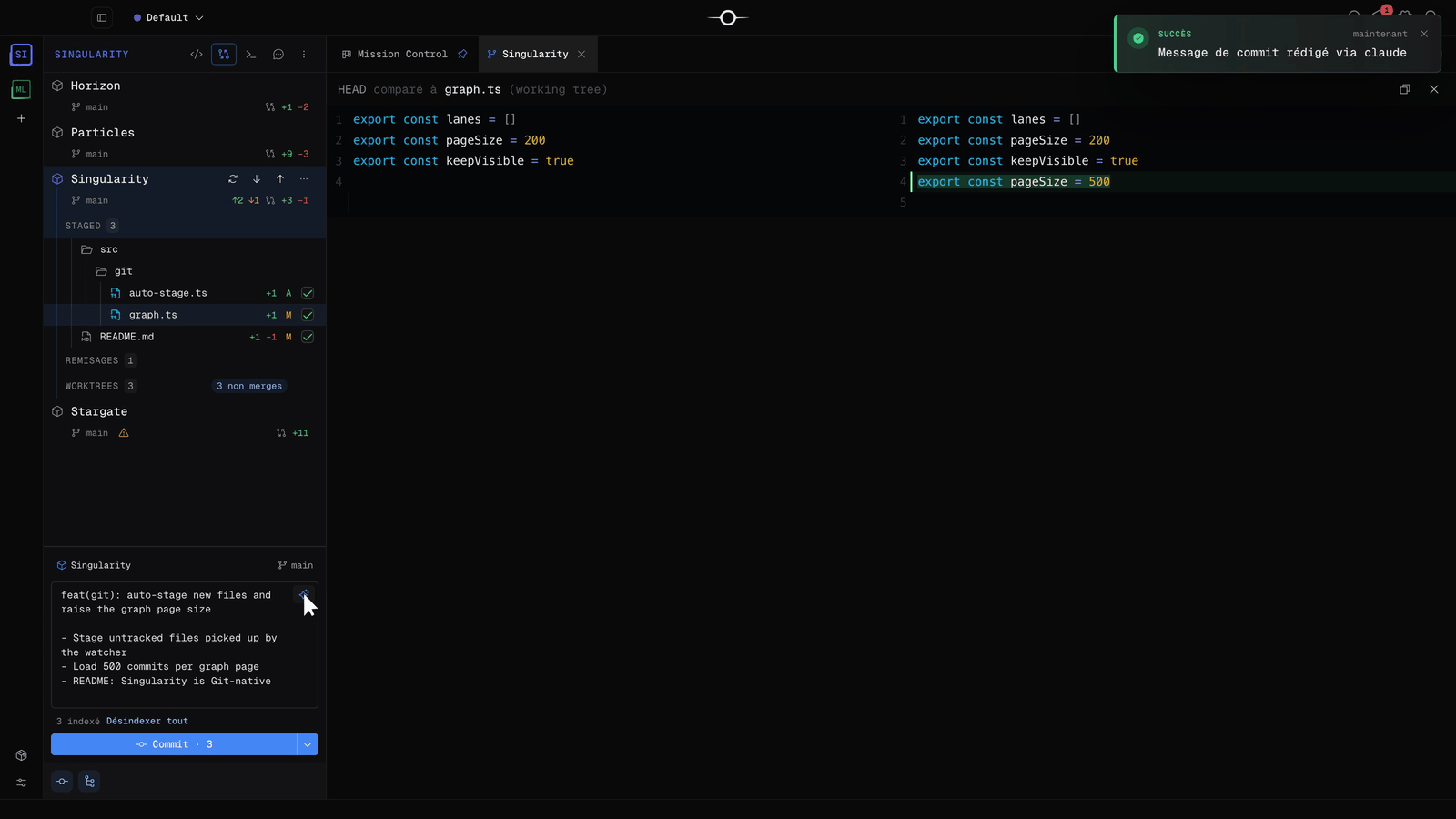This screenshot has width=1456, height=819.
Task: Push Singularity commits with up arrow
Action: (280, 179)
